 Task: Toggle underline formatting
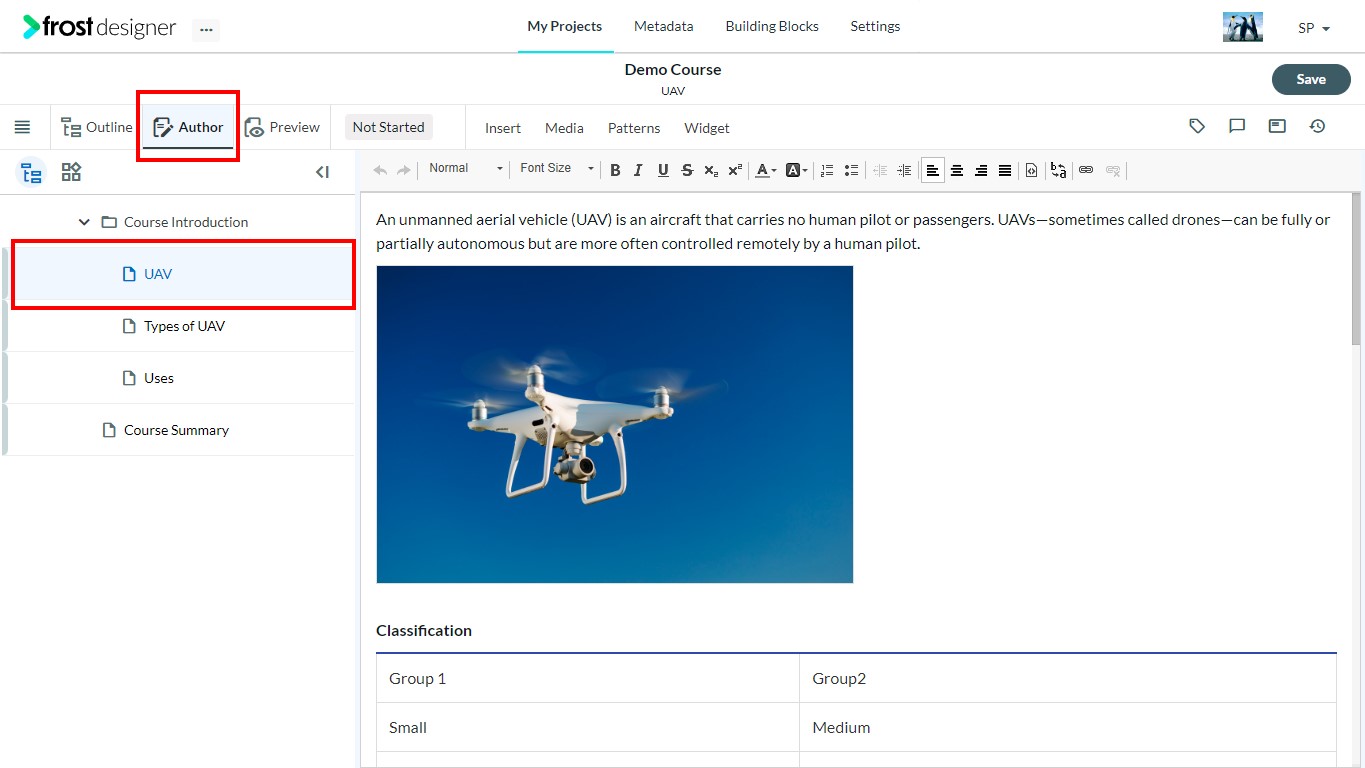(663, 170)
